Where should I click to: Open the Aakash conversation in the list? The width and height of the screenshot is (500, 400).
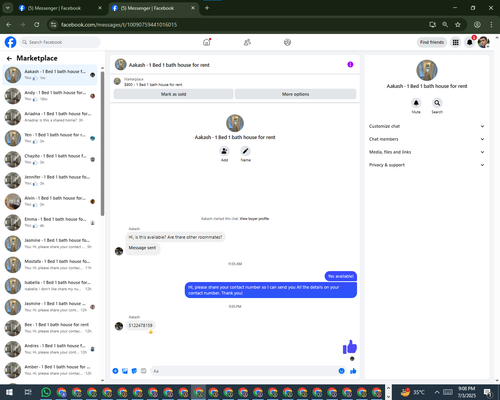50,75
